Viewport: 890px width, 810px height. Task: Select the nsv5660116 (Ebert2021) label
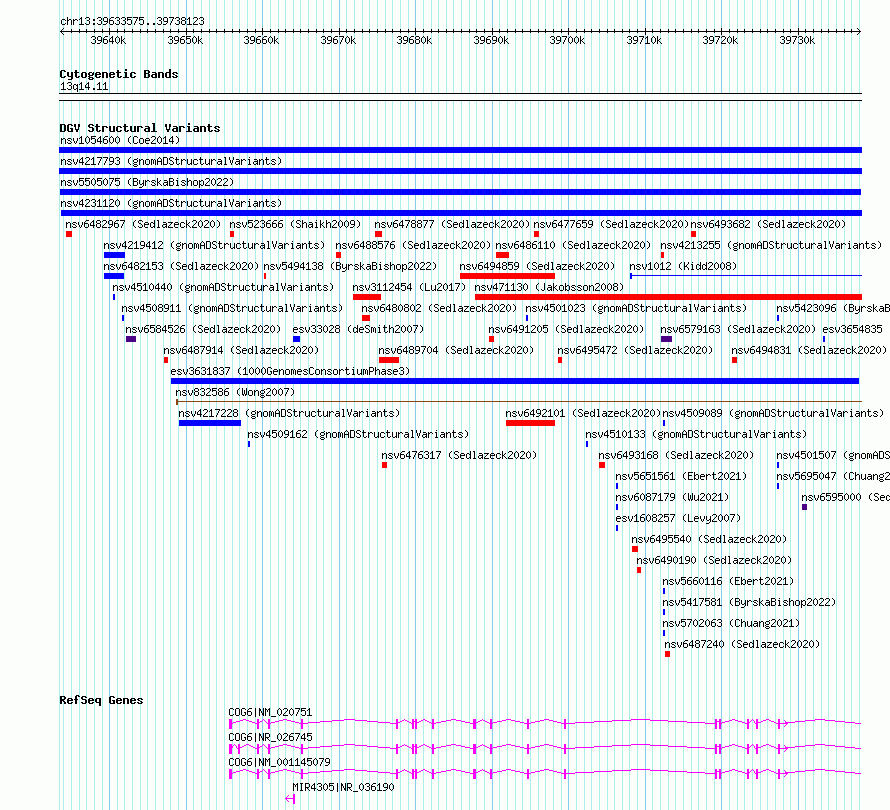[x=728, y=581]
